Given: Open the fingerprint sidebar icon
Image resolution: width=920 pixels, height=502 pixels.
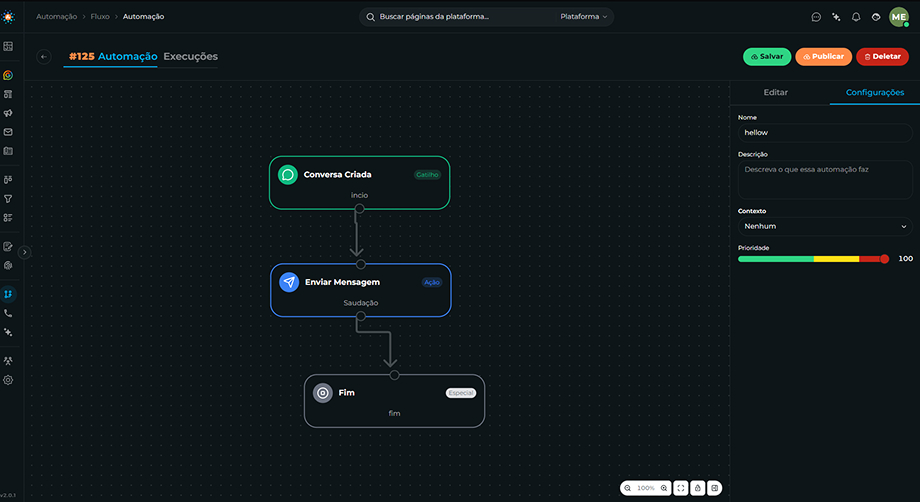Looking at the screenshot, I should click(8, 265).
